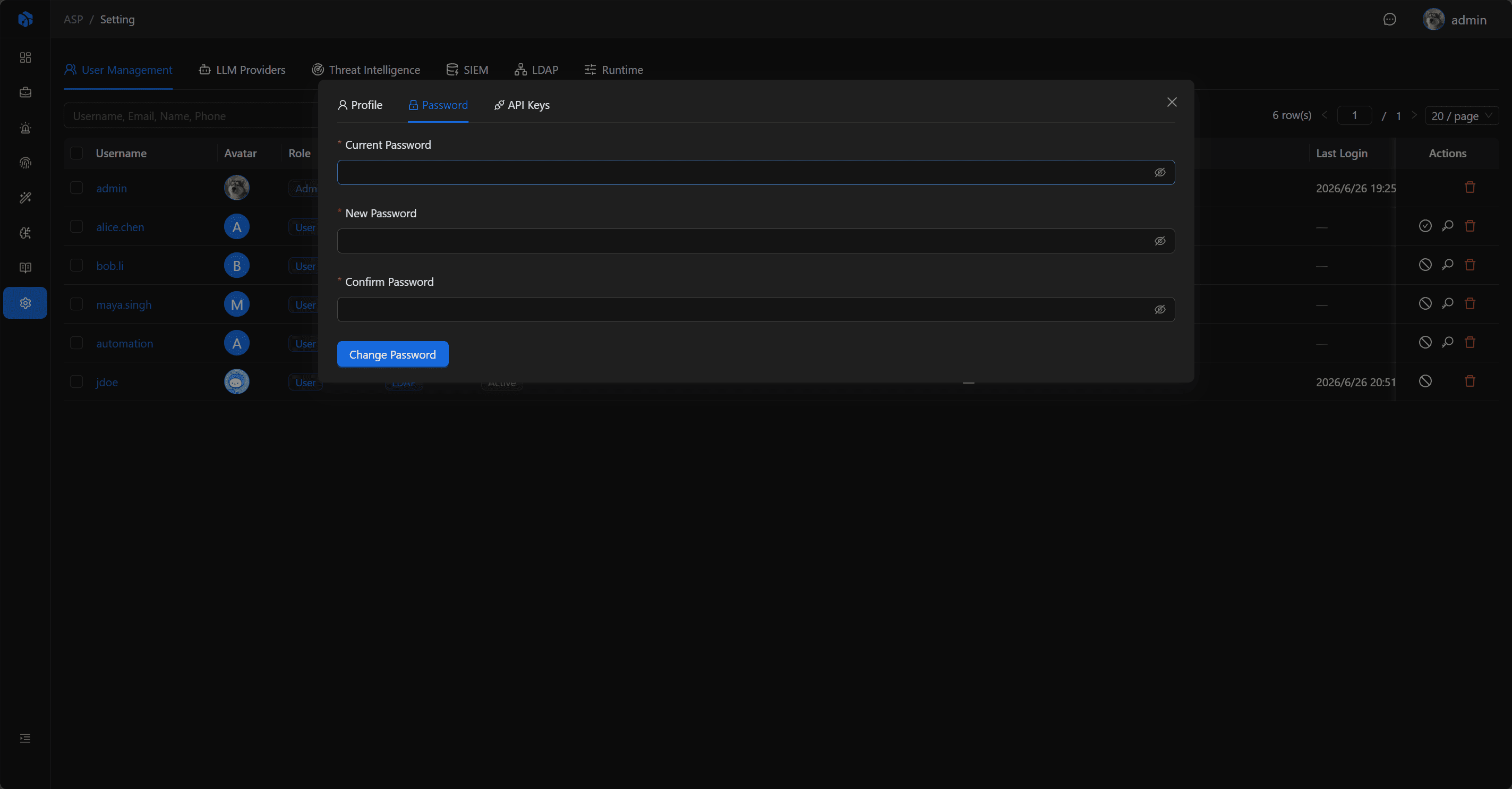Image resolution: width=1512 pixels, height=789 pixels.
Task: Open the alert siren icon in sidebar
Action: click(x=25, y=128)
